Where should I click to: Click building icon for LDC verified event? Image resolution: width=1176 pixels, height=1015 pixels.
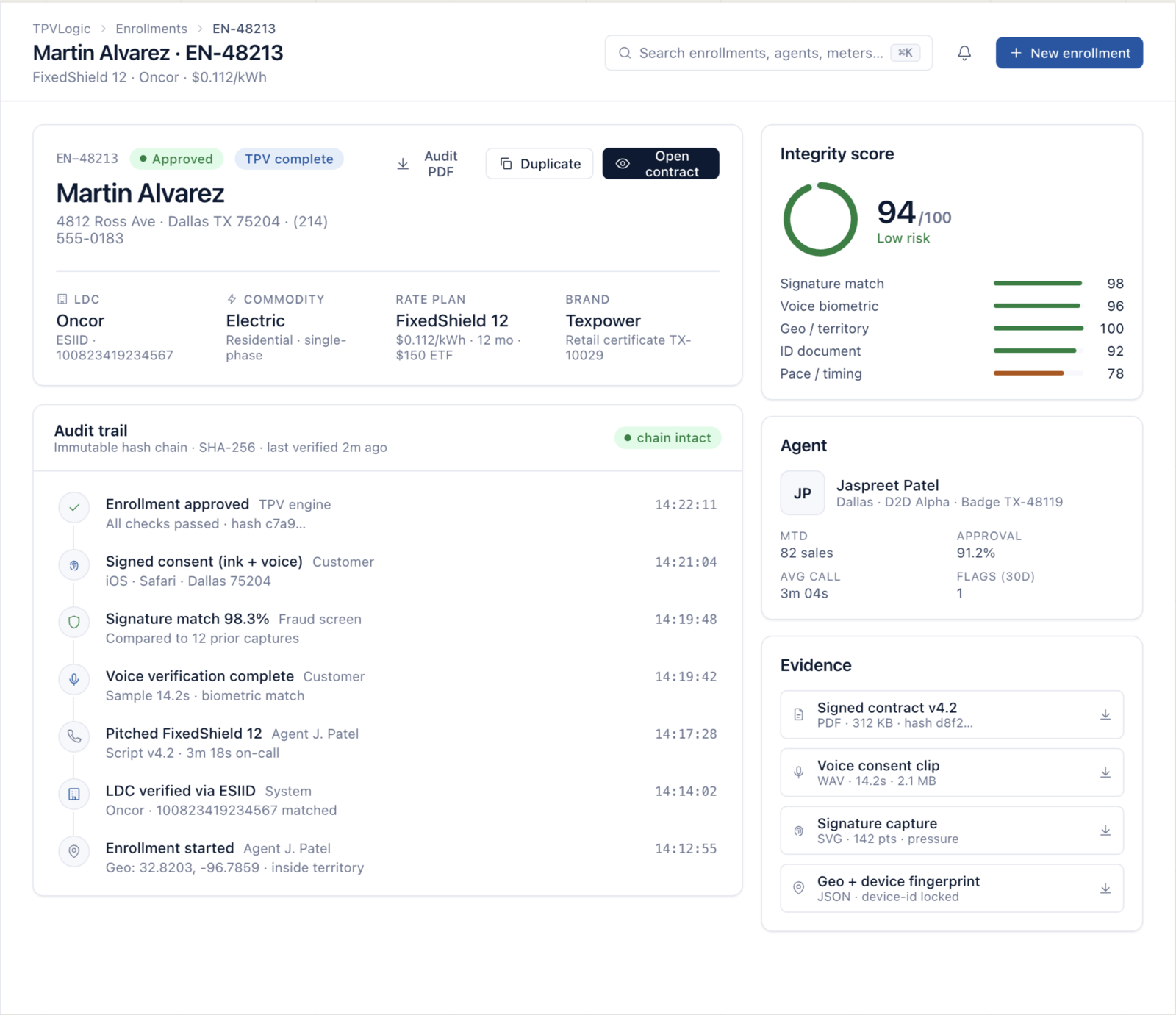pos(74,794)
